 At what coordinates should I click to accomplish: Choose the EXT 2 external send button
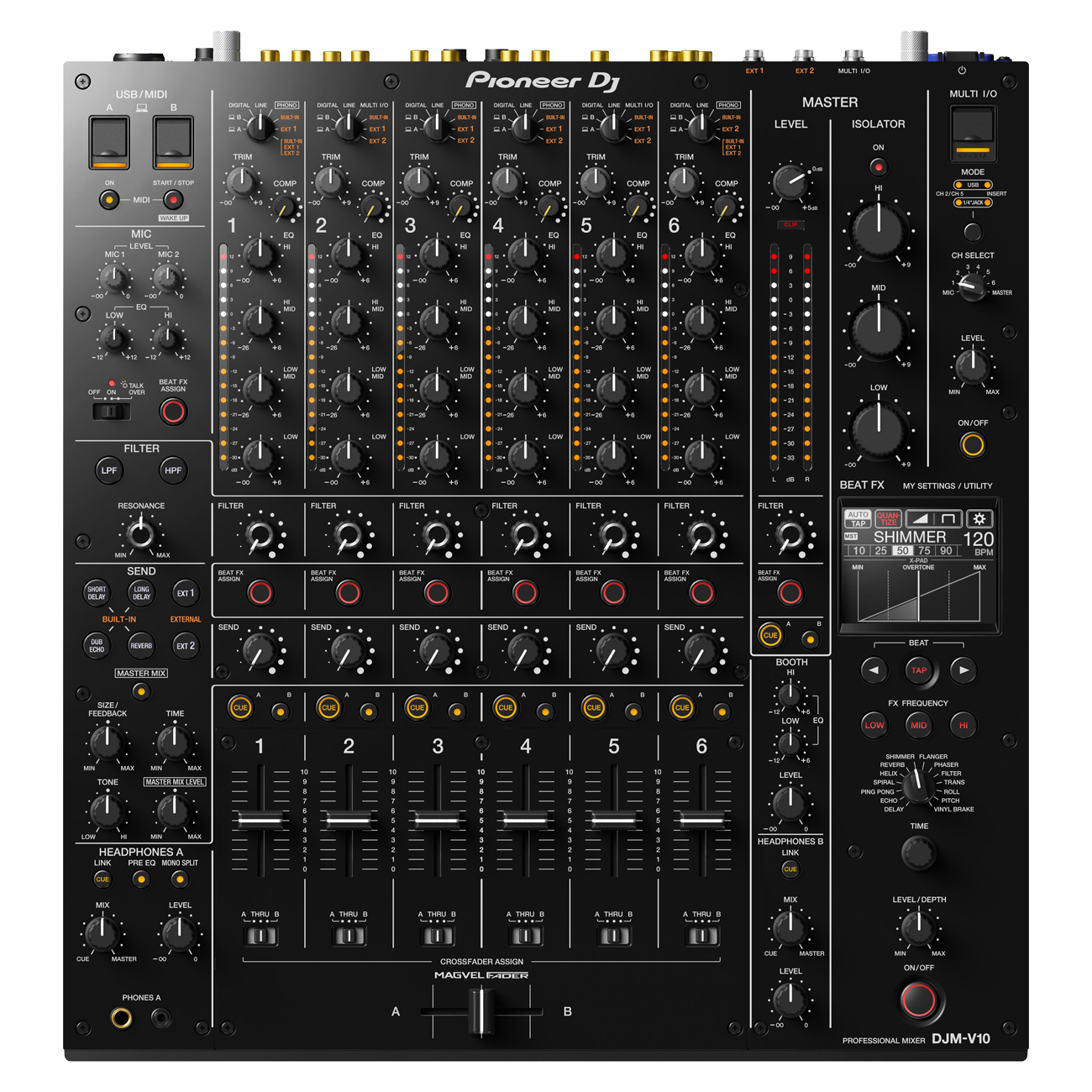(x=186, y=646)
